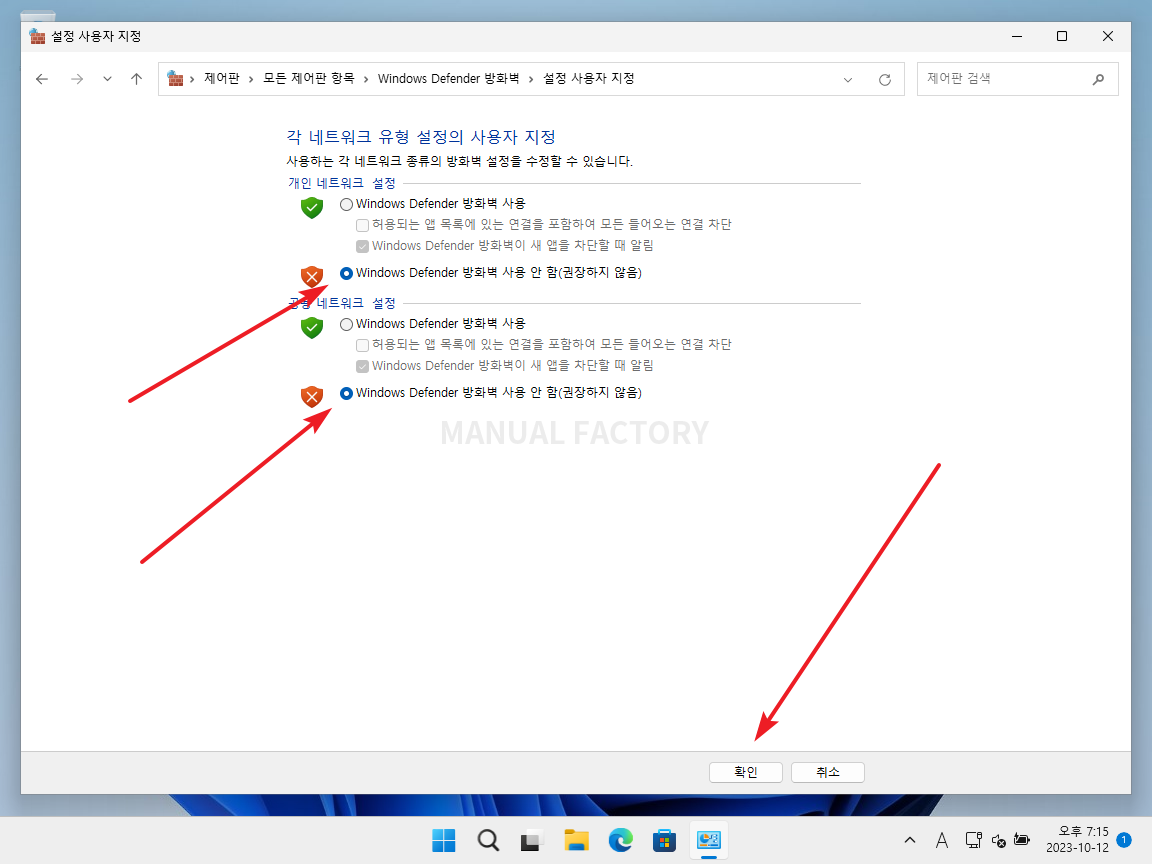Click heading 각 네트워크 유형 설정의 사용자 지정

421,137
